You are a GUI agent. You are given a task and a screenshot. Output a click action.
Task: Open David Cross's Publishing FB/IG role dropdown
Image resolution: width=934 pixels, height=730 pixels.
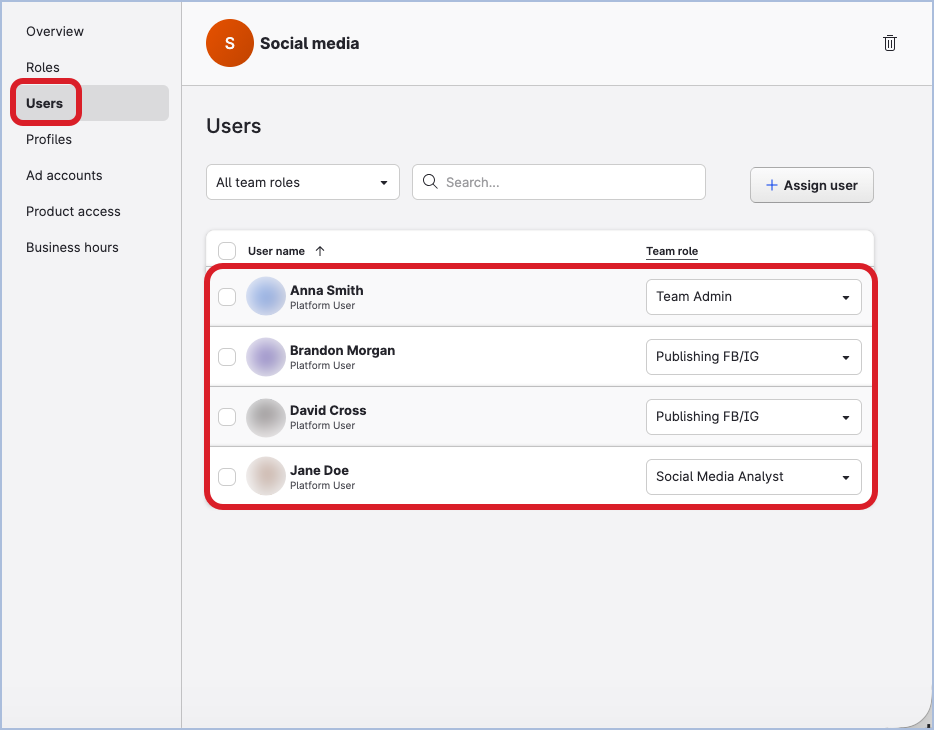[753, 417]
